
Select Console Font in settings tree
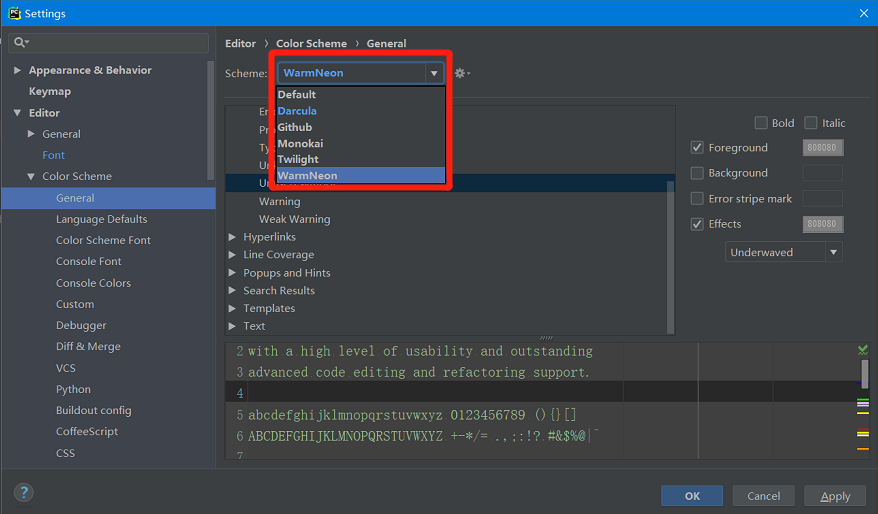tap(88, 262)
